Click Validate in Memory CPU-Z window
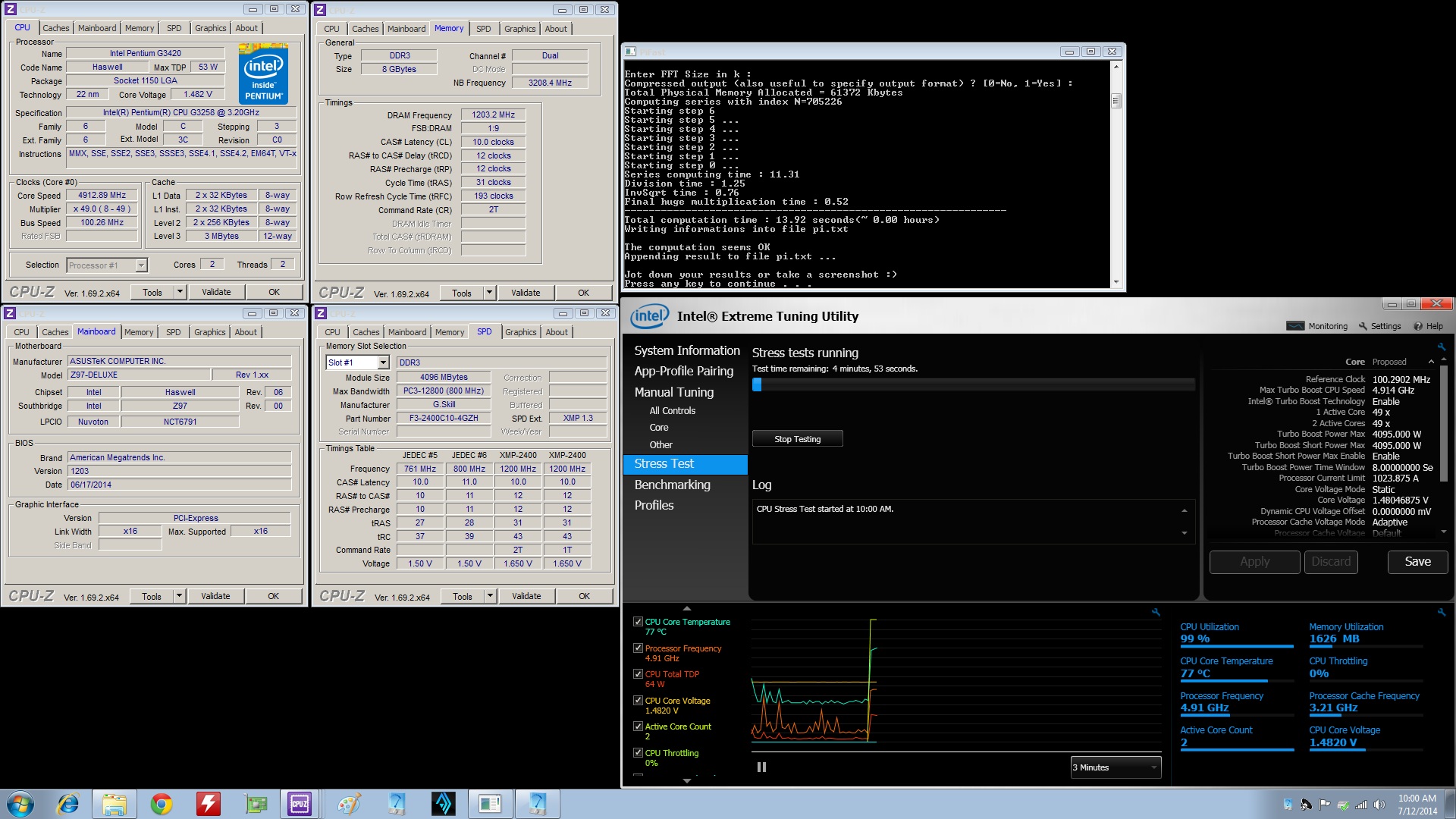Screen dimensions: 1456x819 [x=526, y=293]
